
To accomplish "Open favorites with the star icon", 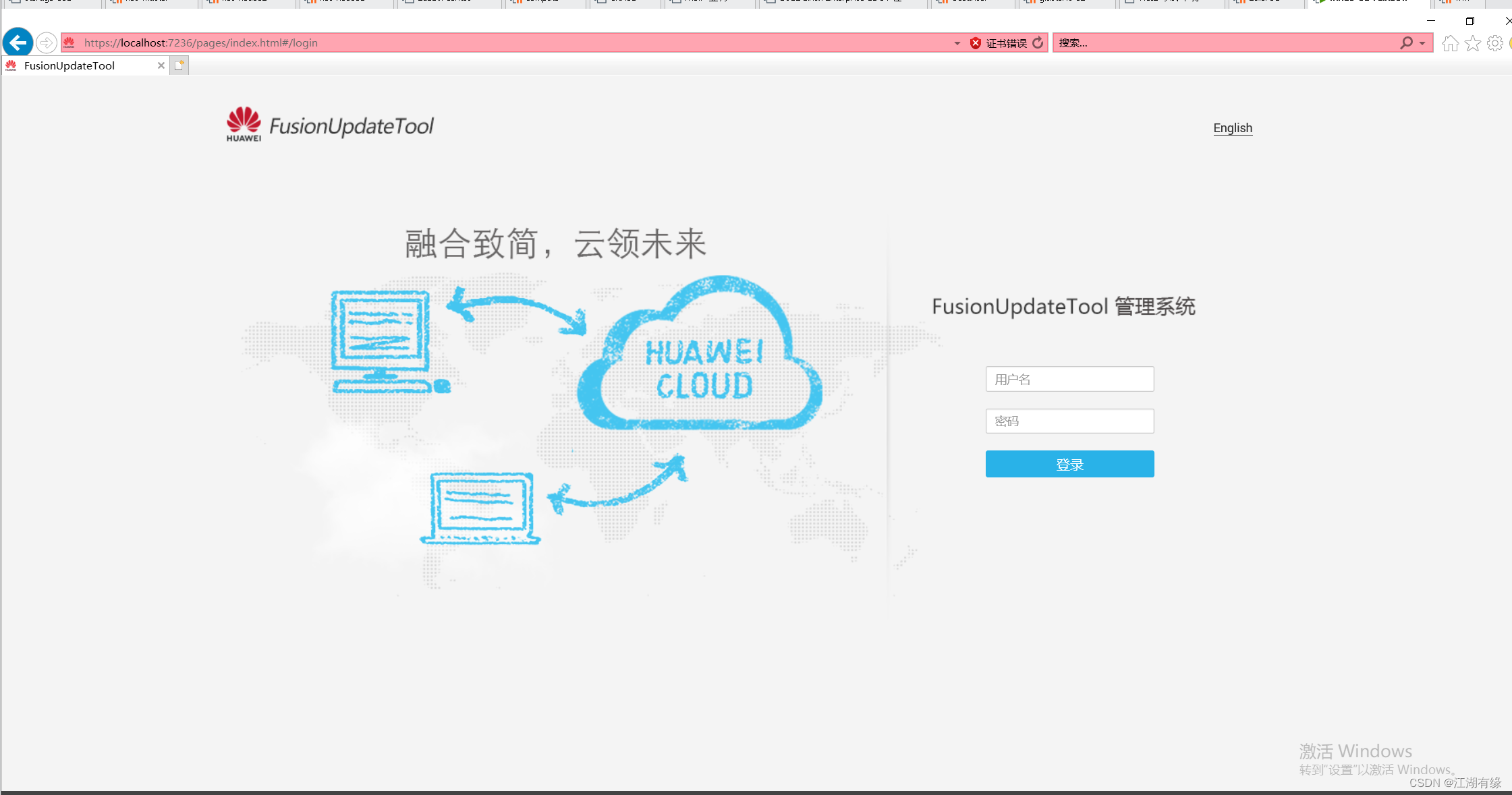I will [x=1473, y=43].
